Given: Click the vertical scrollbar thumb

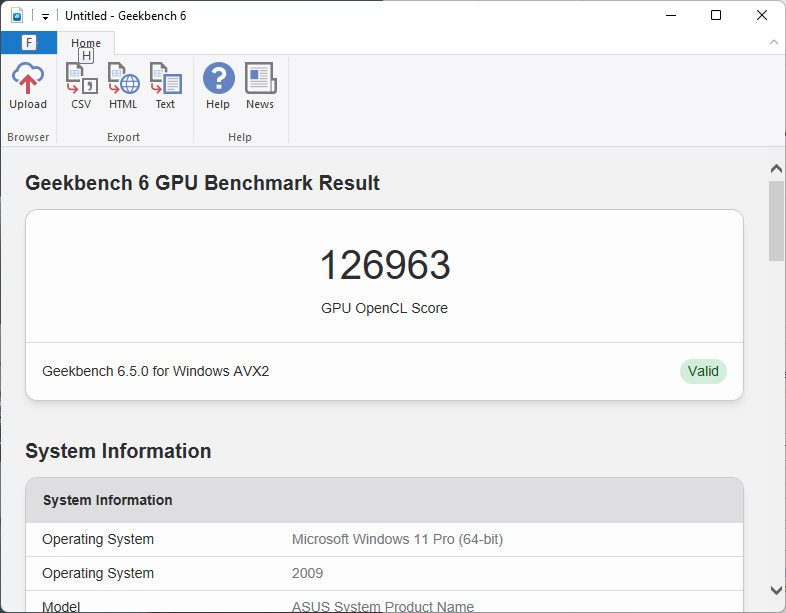Looking at the screenshot, I should click(x=776, y=221).
